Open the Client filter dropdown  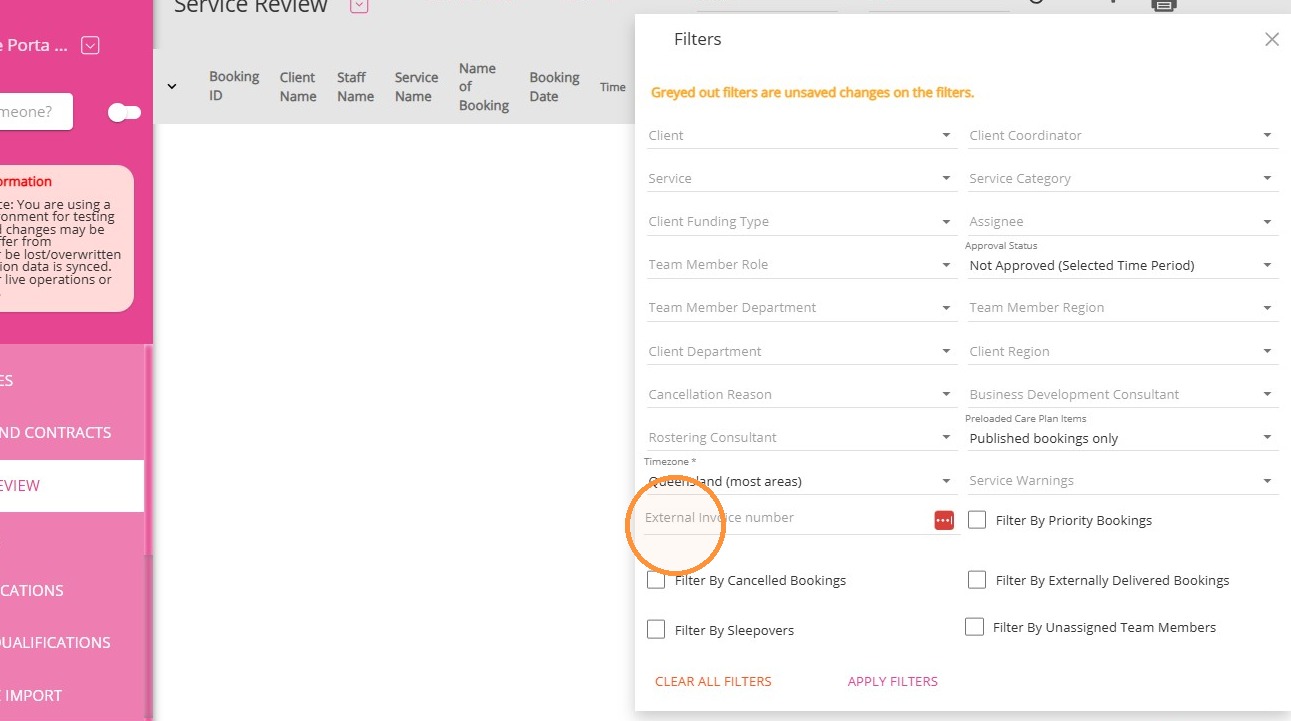[801, 135]
